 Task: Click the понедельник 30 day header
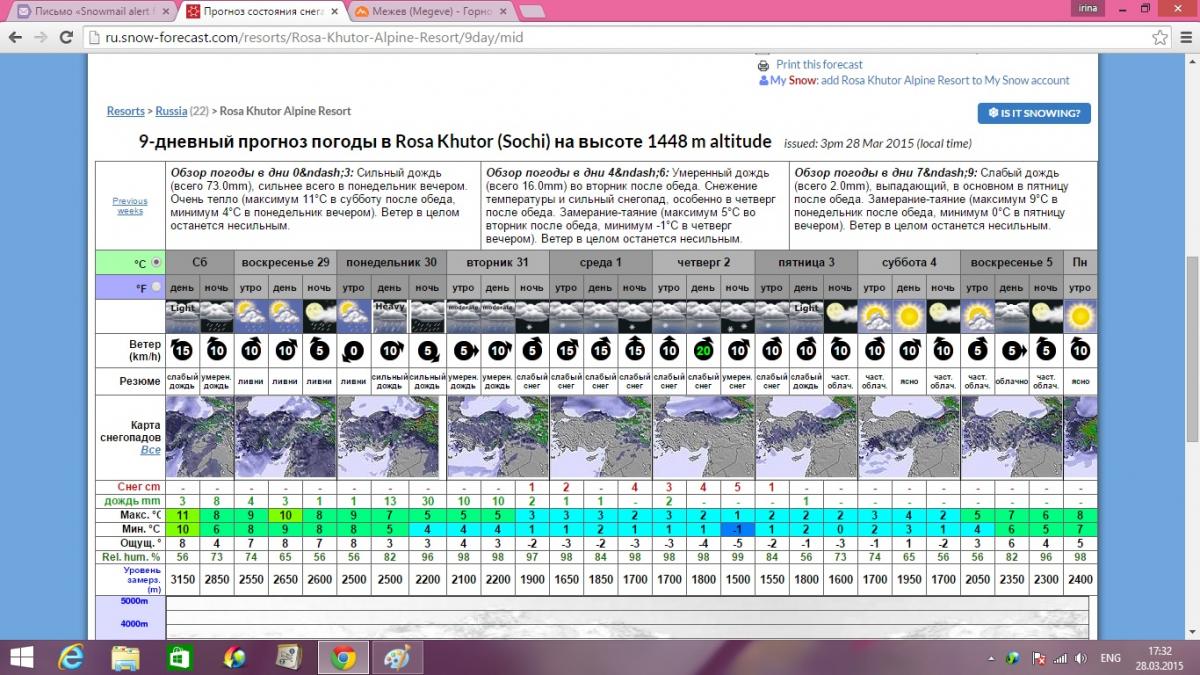pyautogui.click(x=389, y=262)
